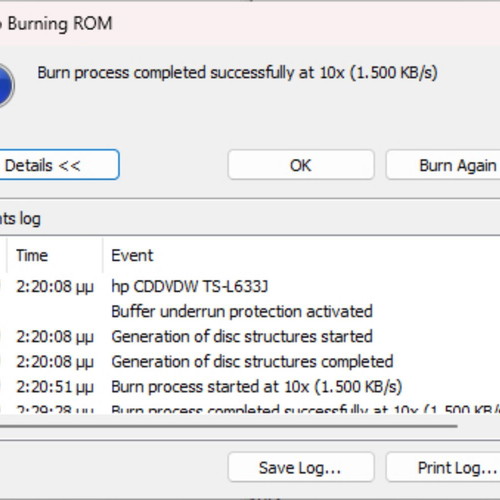Click the burn completed successfully message
Viewport: 500px width, 500px height.
237,73
